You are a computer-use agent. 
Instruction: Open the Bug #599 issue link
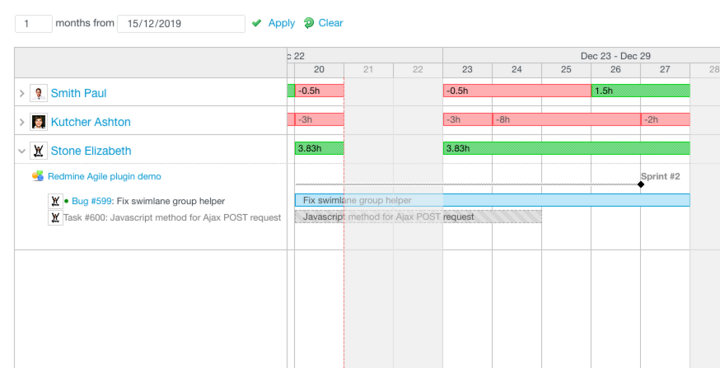tap(92, 201)
